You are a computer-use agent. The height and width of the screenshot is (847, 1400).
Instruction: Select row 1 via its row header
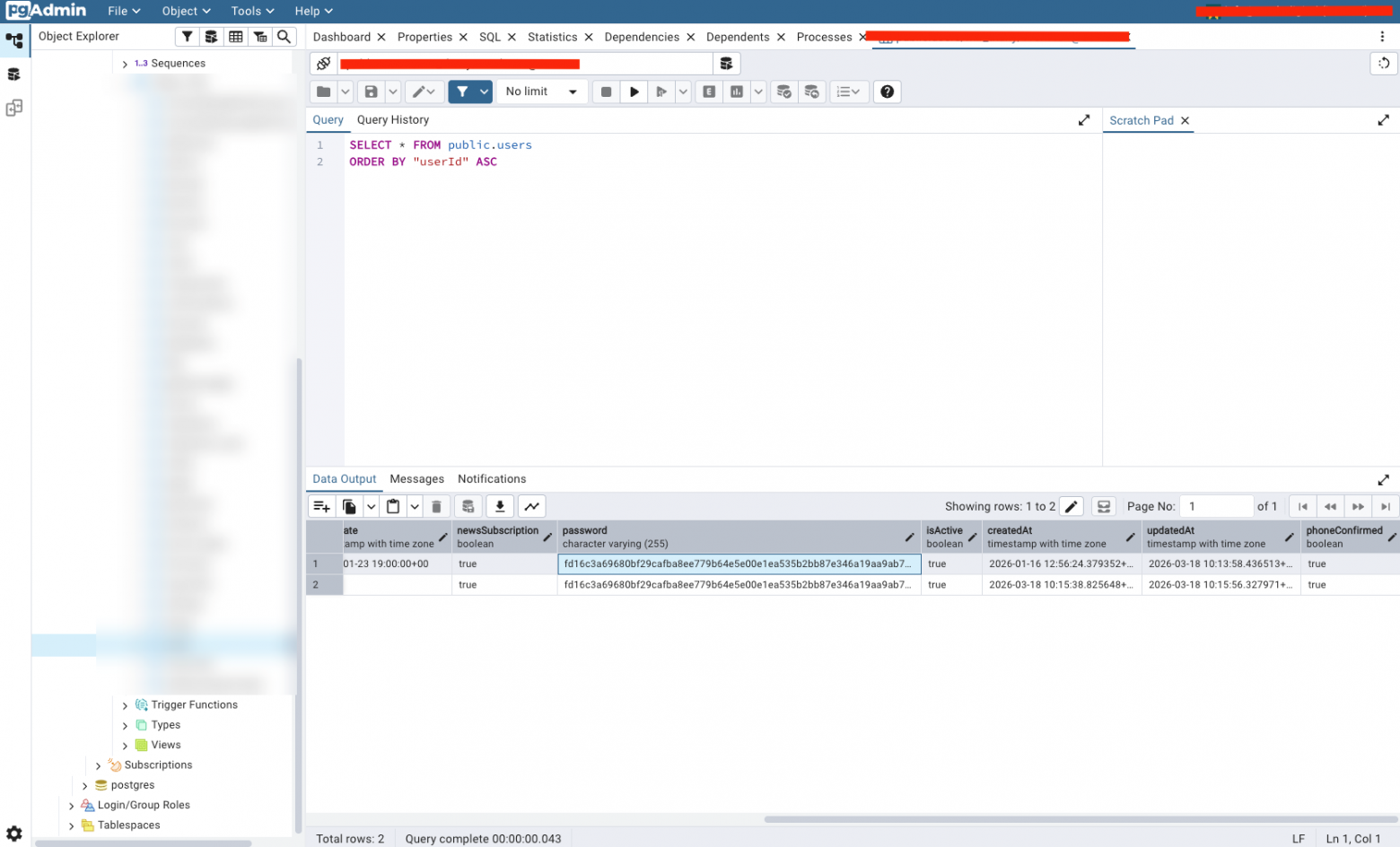click(324, 564)
